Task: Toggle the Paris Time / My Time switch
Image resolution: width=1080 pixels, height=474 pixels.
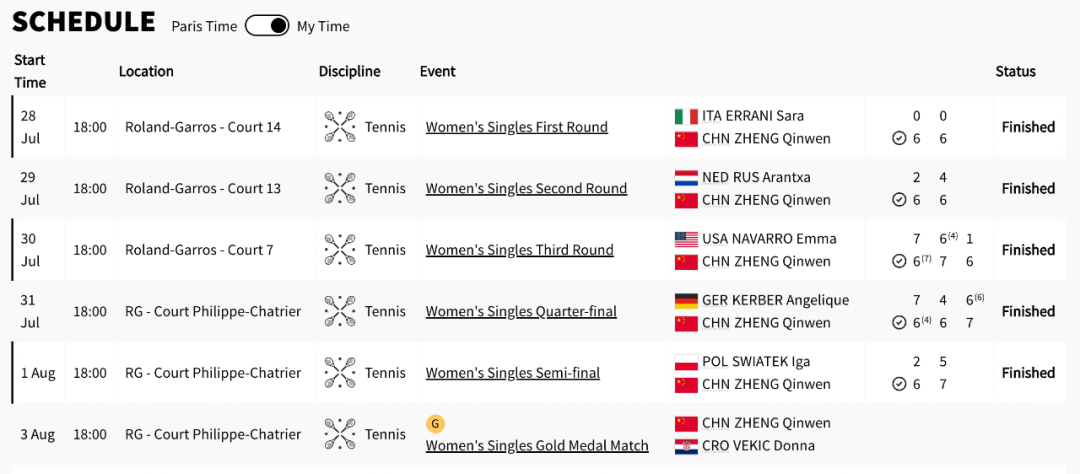Action: tap(267, 26)
